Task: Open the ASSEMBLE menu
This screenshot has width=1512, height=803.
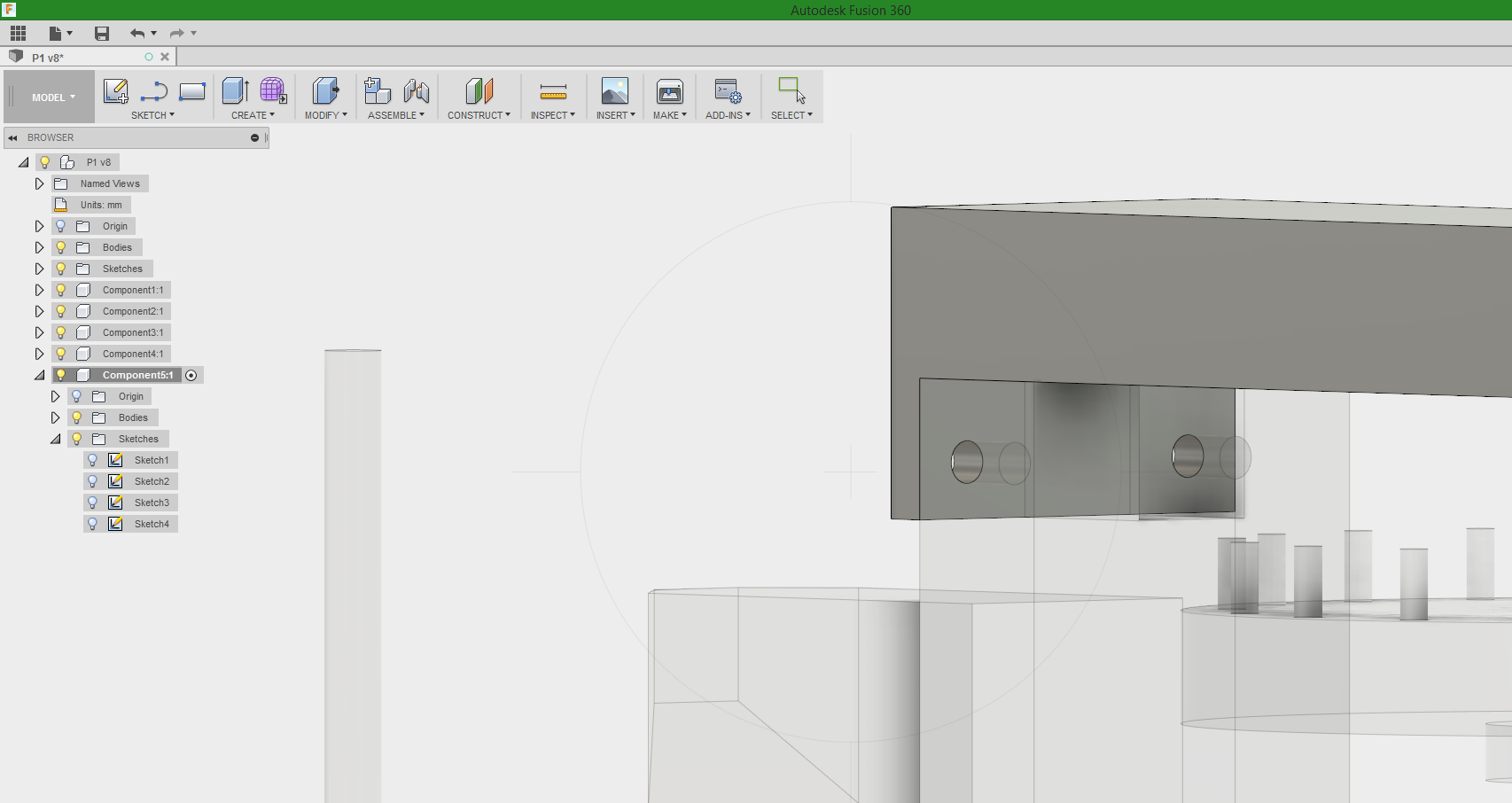Action: point(396,115)
